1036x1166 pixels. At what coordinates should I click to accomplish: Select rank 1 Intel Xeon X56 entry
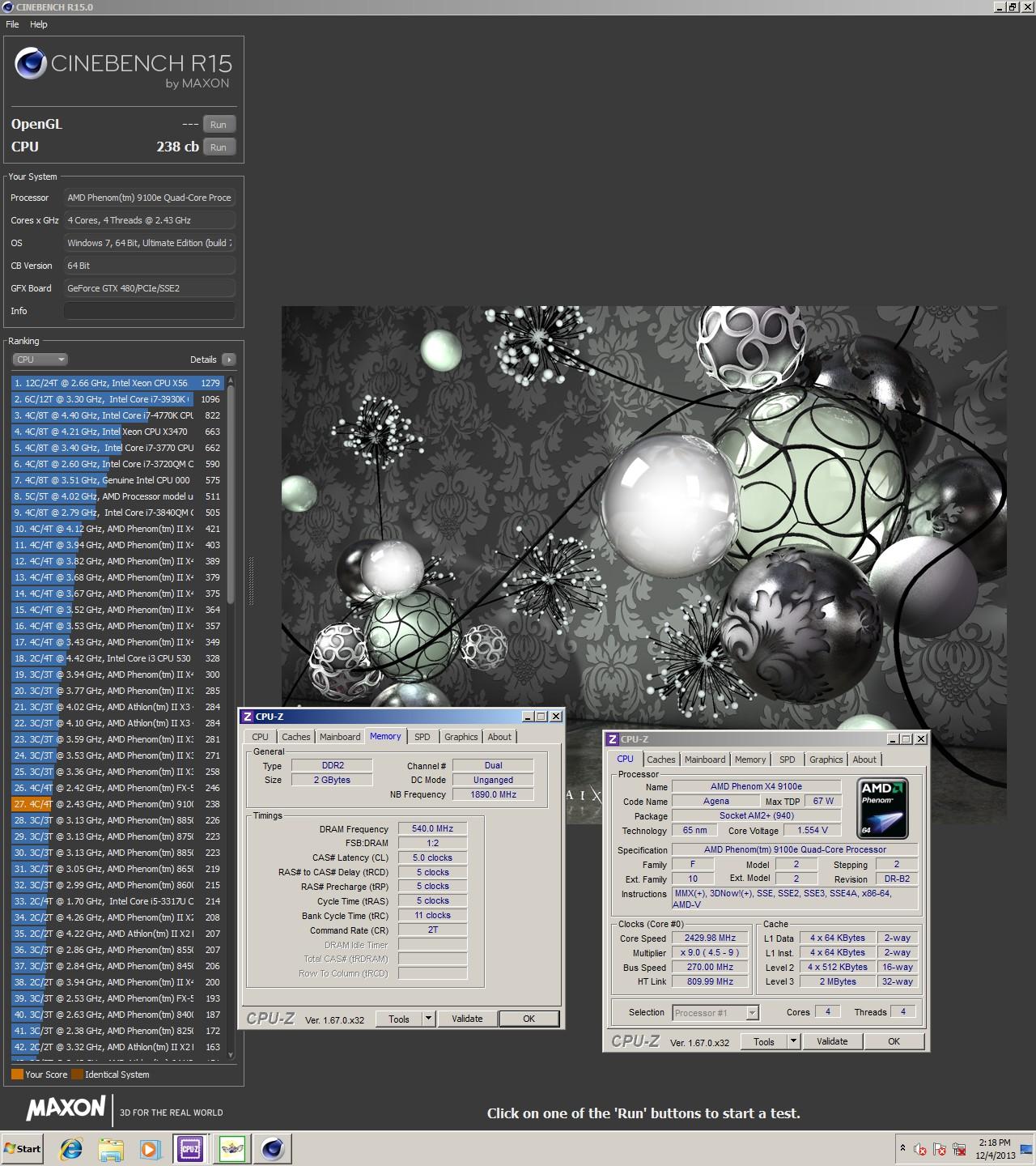[x=118, y=383]
